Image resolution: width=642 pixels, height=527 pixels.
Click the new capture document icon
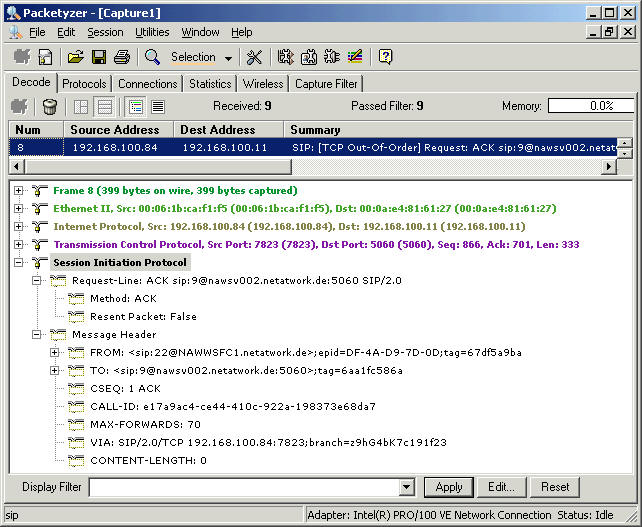tap(45, 57)
